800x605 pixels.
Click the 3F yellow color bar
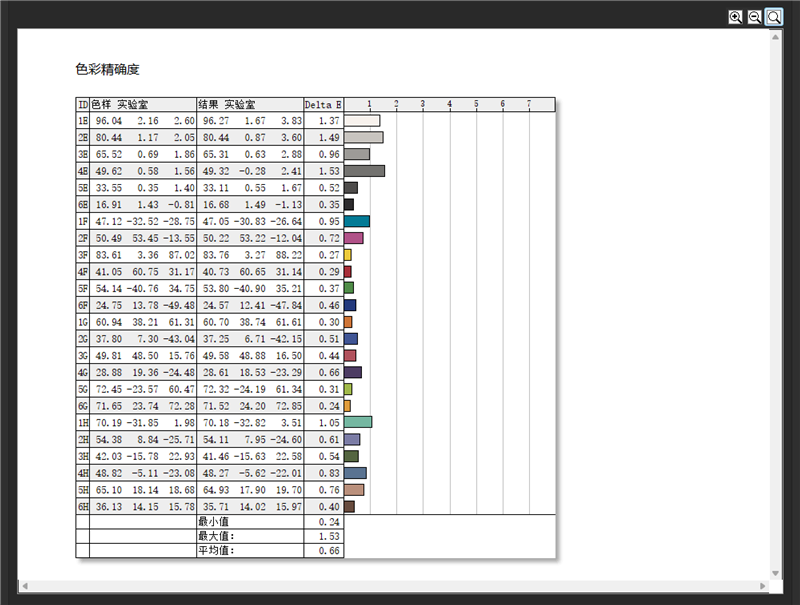tap(348, 255)
